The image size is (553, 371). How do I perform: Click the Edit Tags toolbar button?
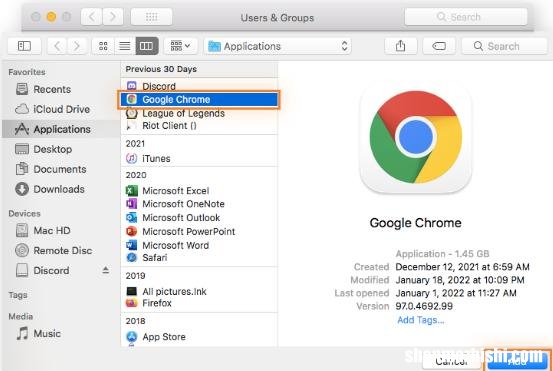(x=439, y=46)
